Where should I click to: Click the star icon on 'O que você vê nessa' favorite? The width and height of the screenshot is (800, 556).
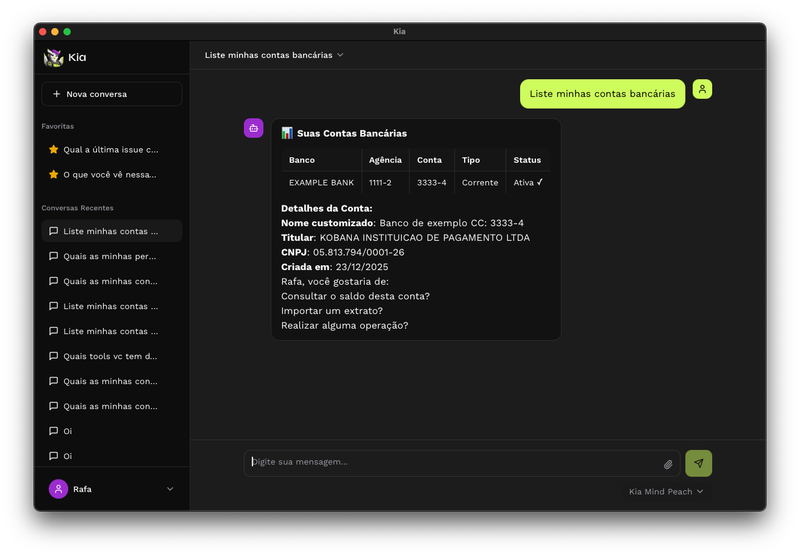click(x=54, y=174)
